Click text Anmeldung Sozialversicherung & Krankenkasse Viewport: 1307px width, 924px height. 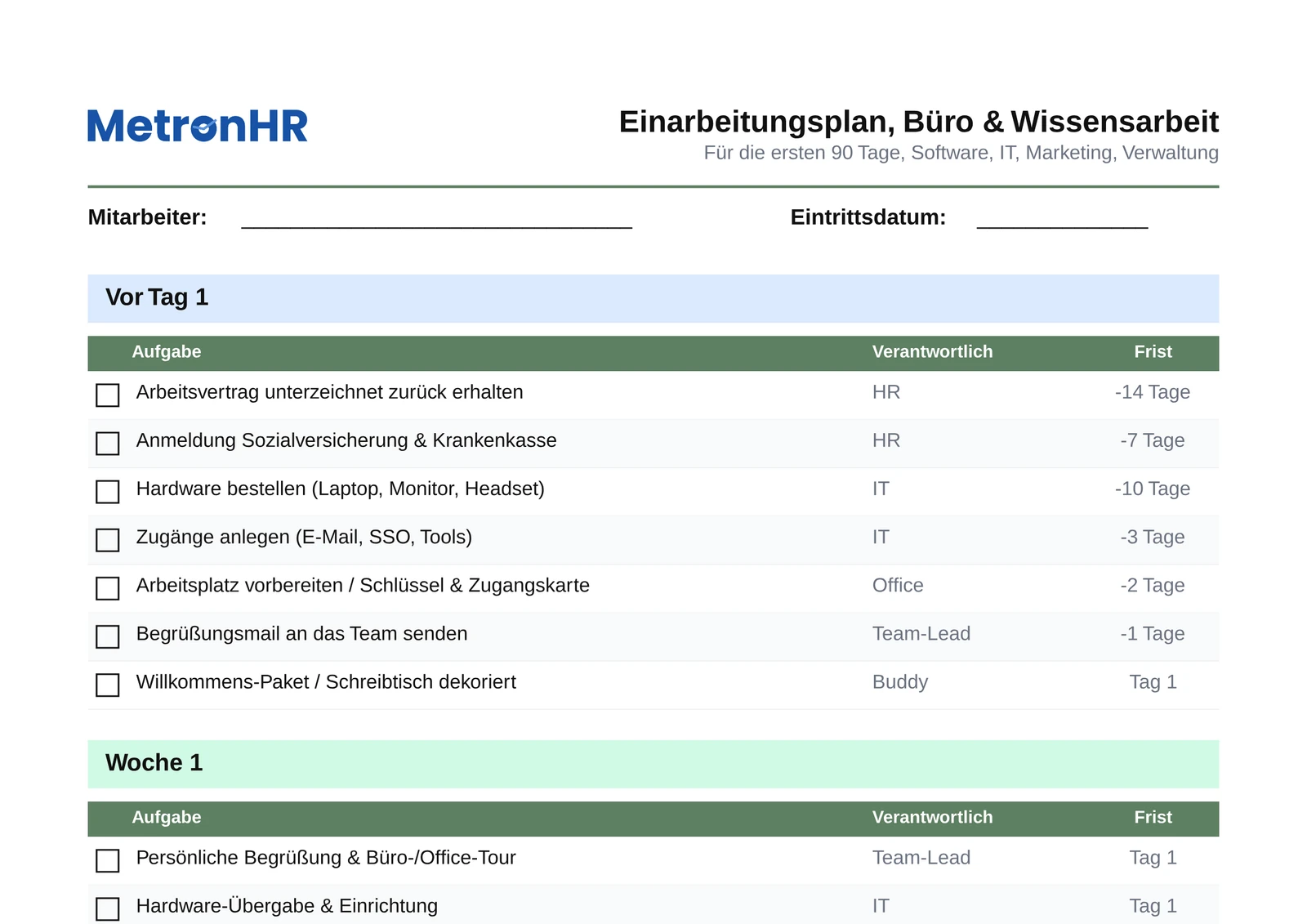pyautogui.click(x=346, y=440)
